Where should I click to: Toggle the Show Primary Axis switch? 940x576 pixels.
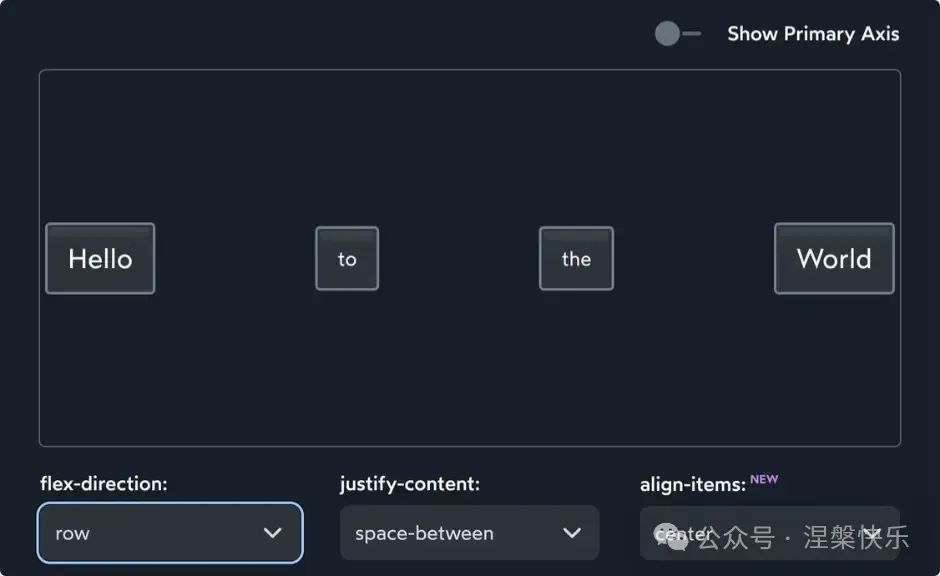pos(678,34)
